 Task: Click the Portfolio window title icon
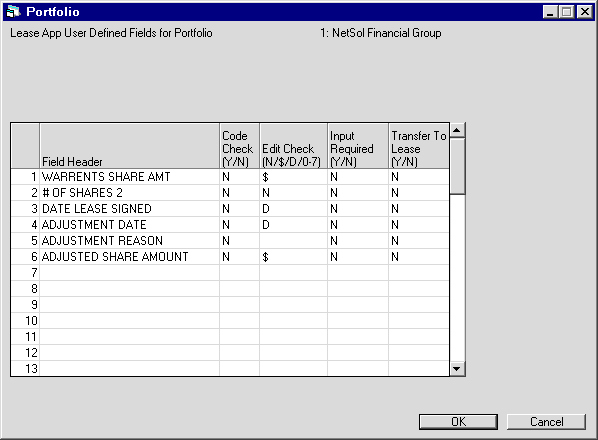tap(13, 12)
